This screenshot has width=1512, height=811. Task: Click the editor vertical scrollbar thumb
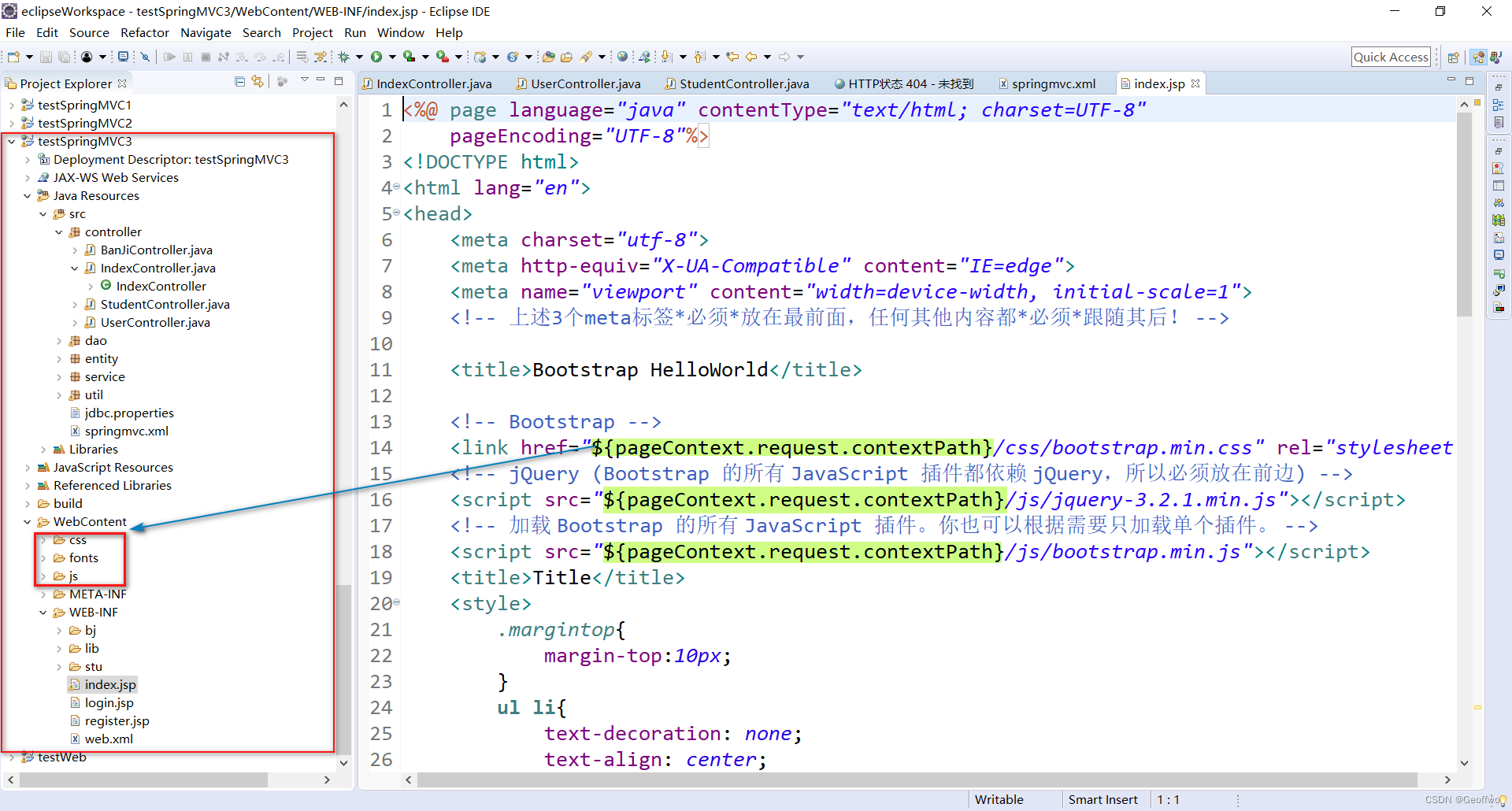1464,214
